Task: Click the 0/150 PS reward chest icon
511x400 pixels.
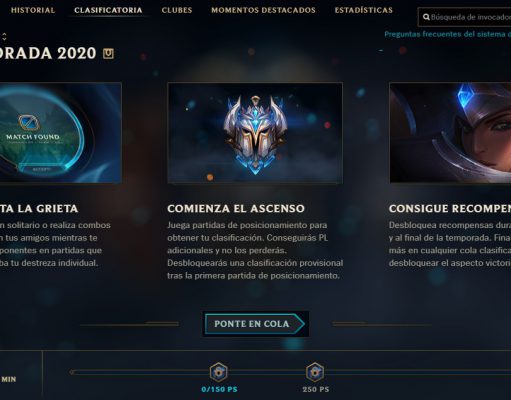Action: [219, 372]
